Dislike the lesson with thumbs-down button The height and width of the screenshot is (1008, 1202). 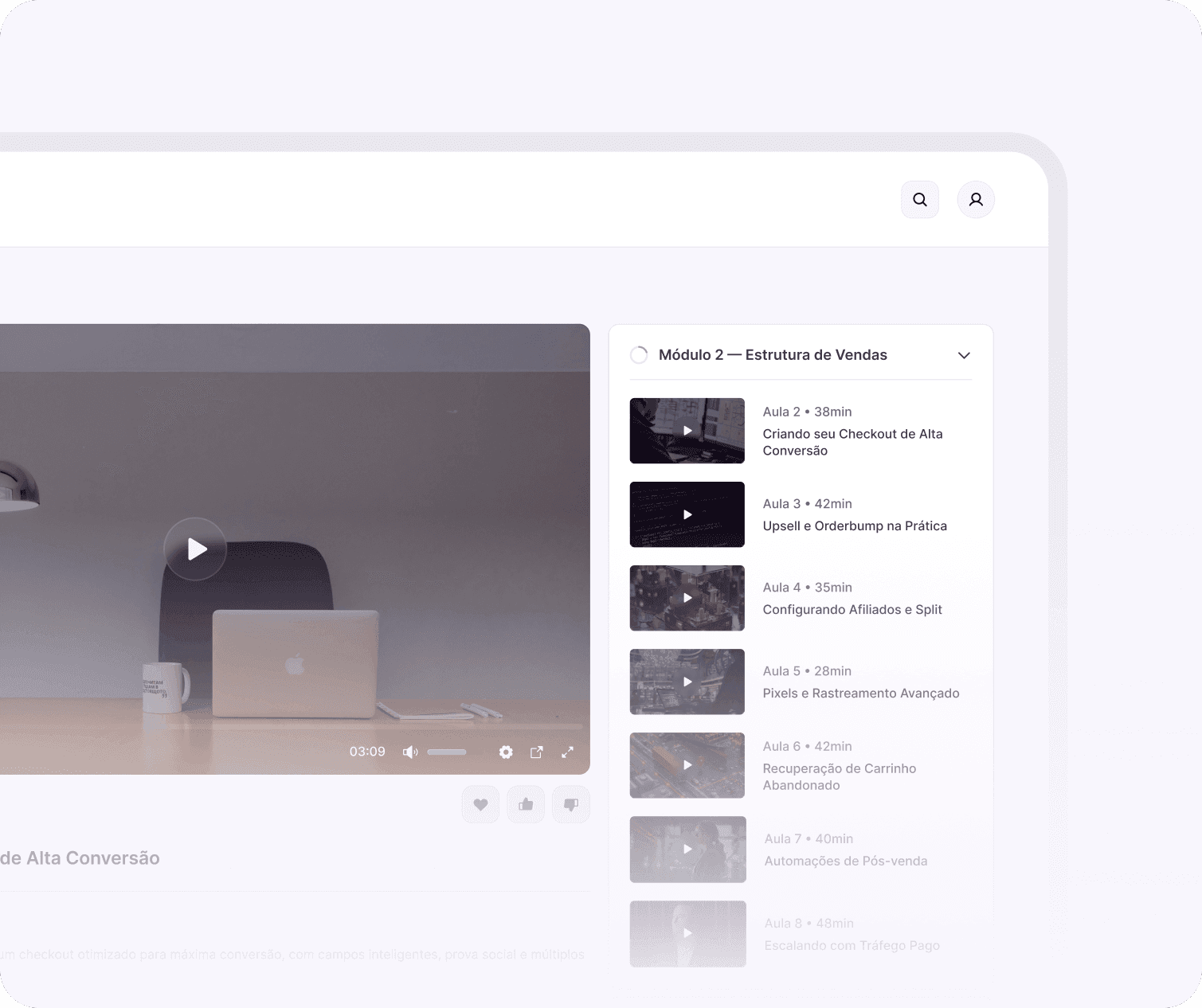[x=571, y=804]
